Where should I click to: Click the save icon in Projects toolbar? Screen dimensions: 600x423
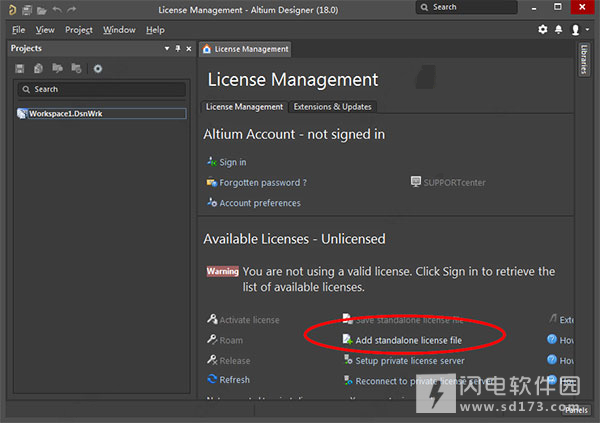click(20, 69)
